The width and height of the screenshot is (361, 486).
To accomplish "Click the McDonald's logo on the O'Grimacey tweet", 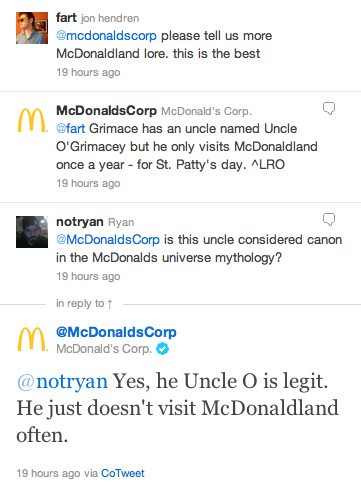I will (32, 120).
